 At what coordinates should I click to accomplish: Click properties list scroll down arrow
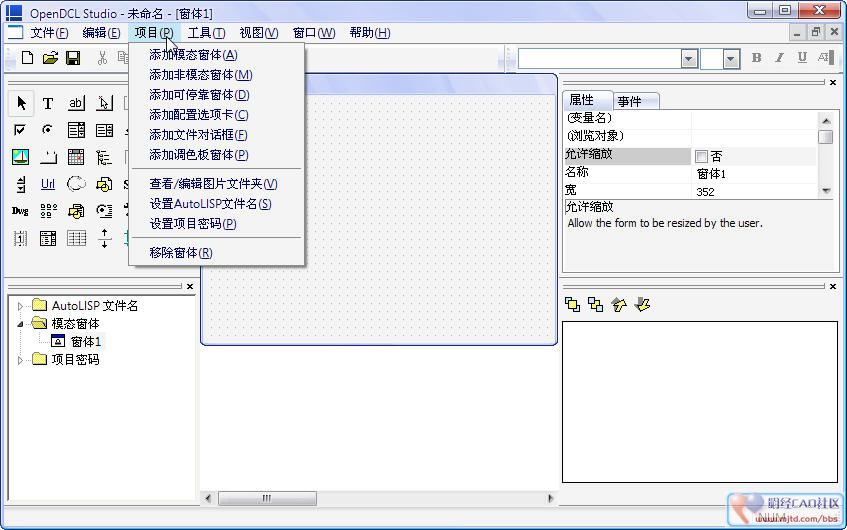click(x=825, y=191)
